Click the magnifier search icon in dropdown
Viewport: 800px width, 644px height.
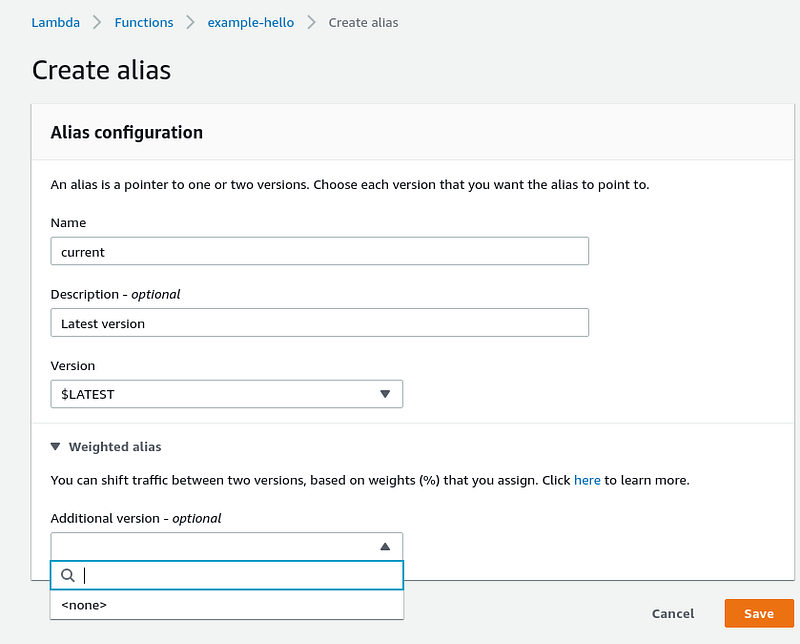coord(67,575)
